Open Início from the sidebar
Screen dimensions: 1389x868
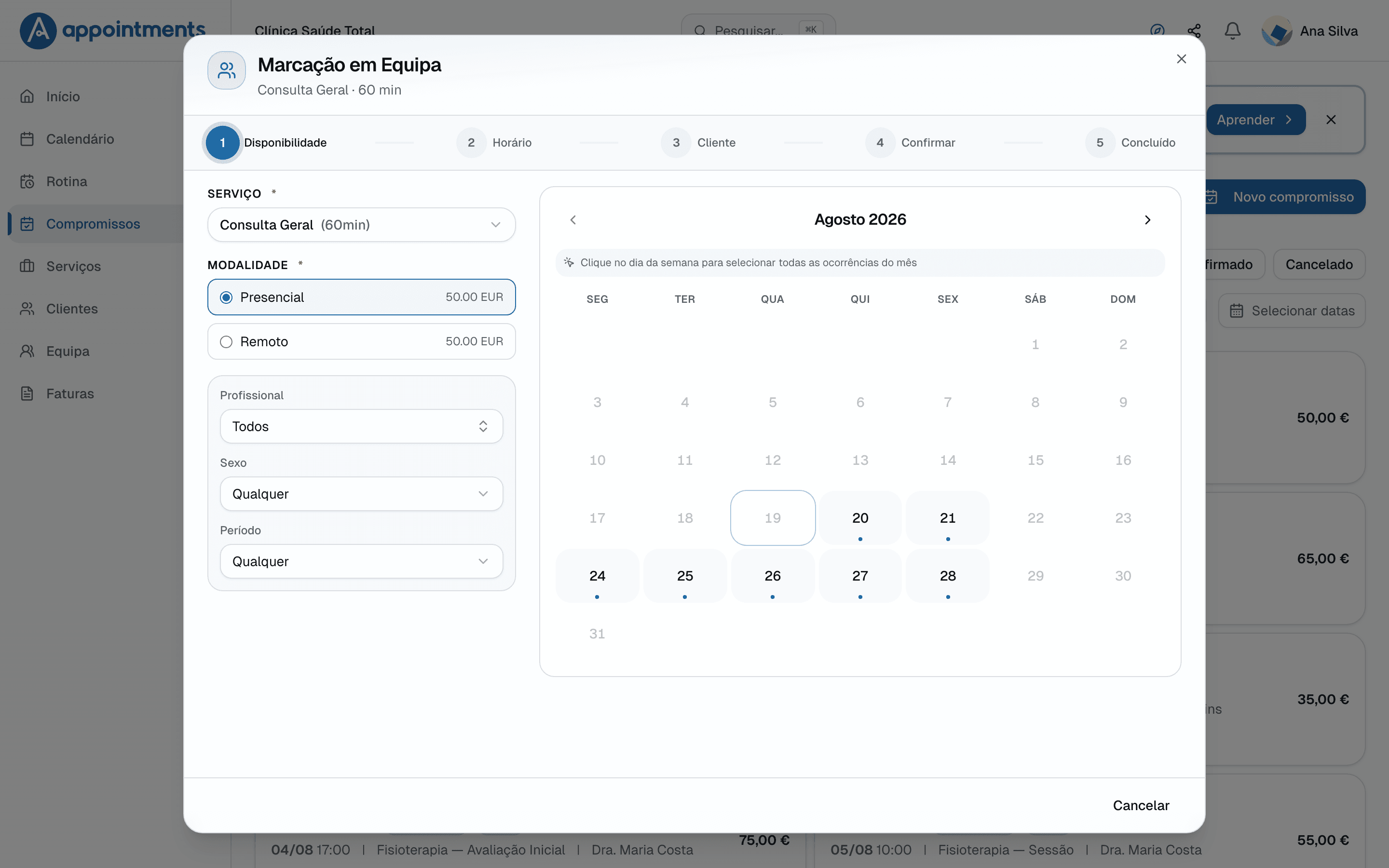pos(63,96)
